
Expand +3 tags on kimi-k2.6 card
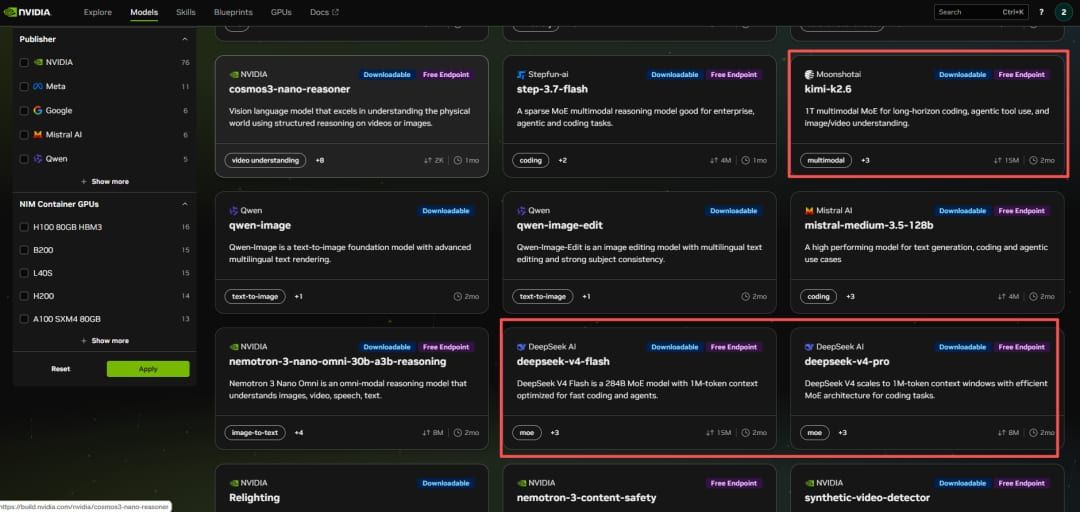(865, 161)
